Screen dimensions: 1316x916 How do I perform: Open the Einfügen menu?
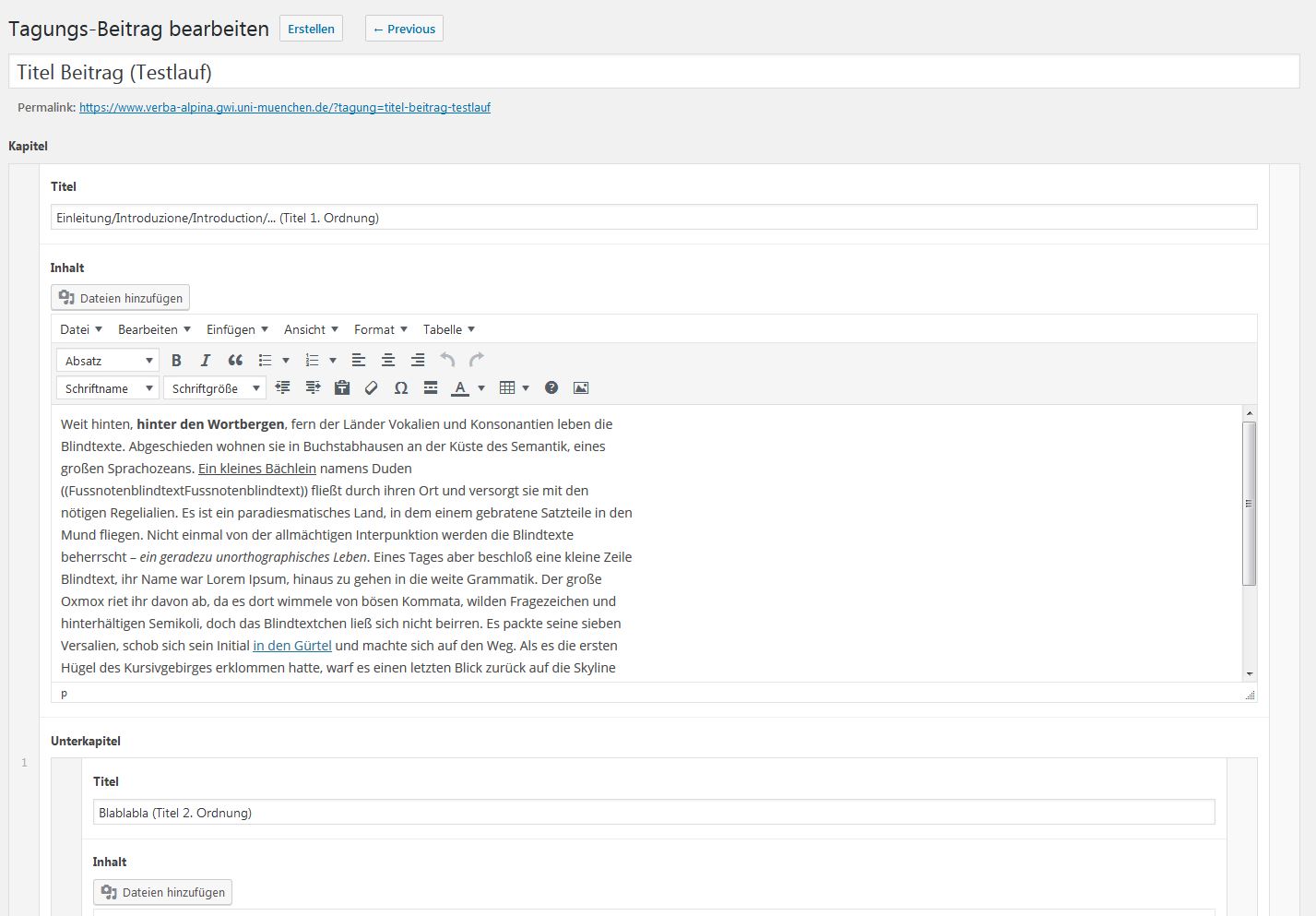[237, 329]
